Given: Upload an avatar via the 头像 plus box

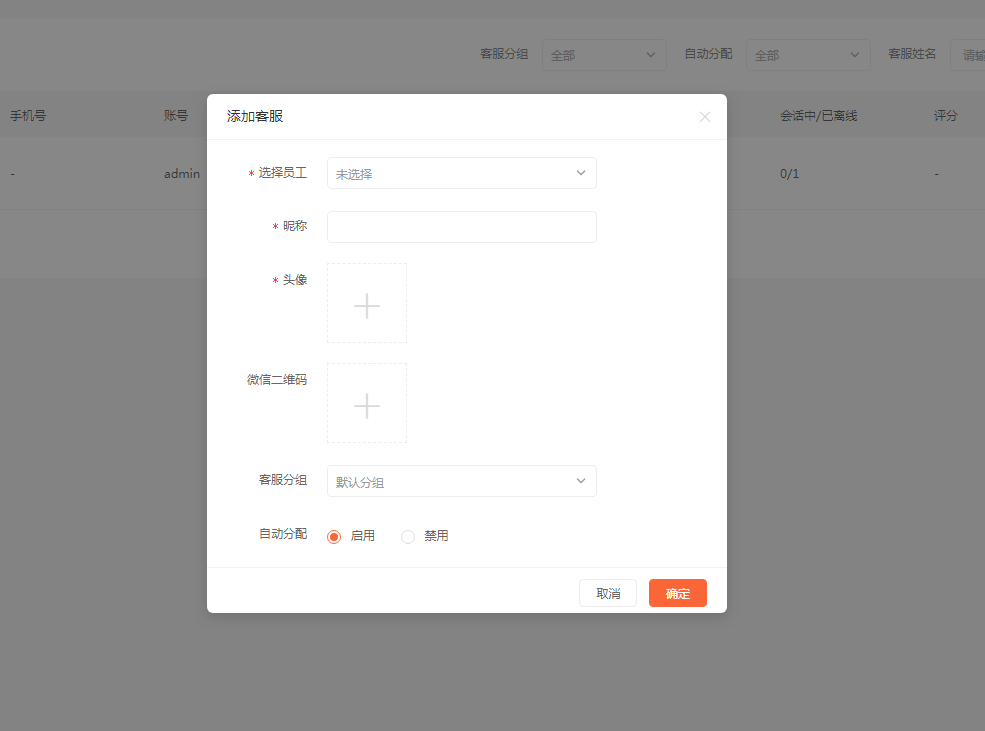Looking at the screenshot, I should click(367, 303).
